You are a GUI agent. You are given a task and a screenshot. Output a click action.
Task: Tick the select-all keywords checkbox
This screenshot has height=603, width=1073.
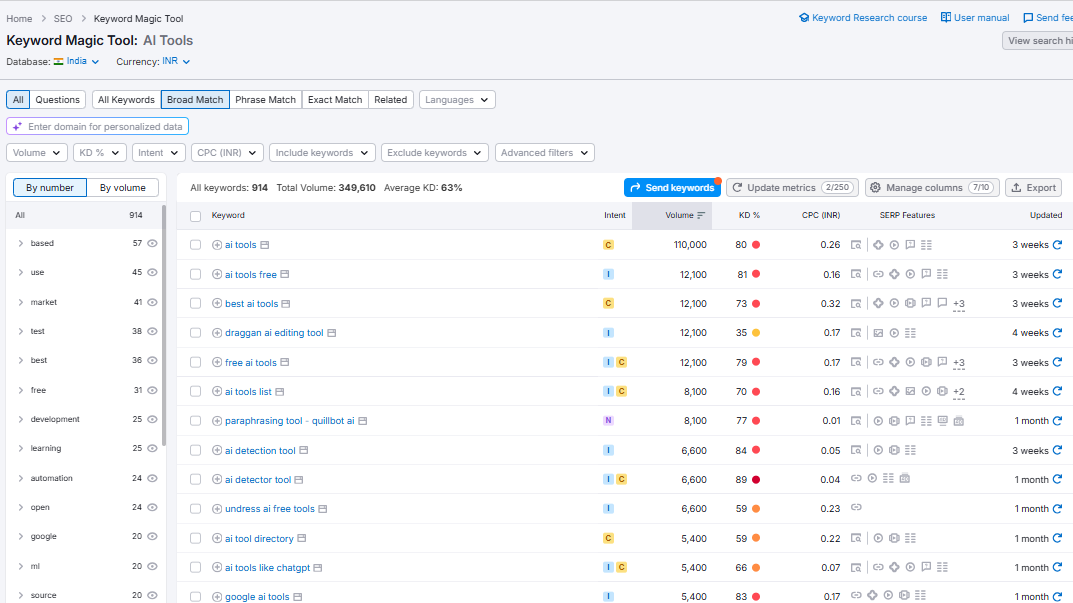click(x=196, y=216)
